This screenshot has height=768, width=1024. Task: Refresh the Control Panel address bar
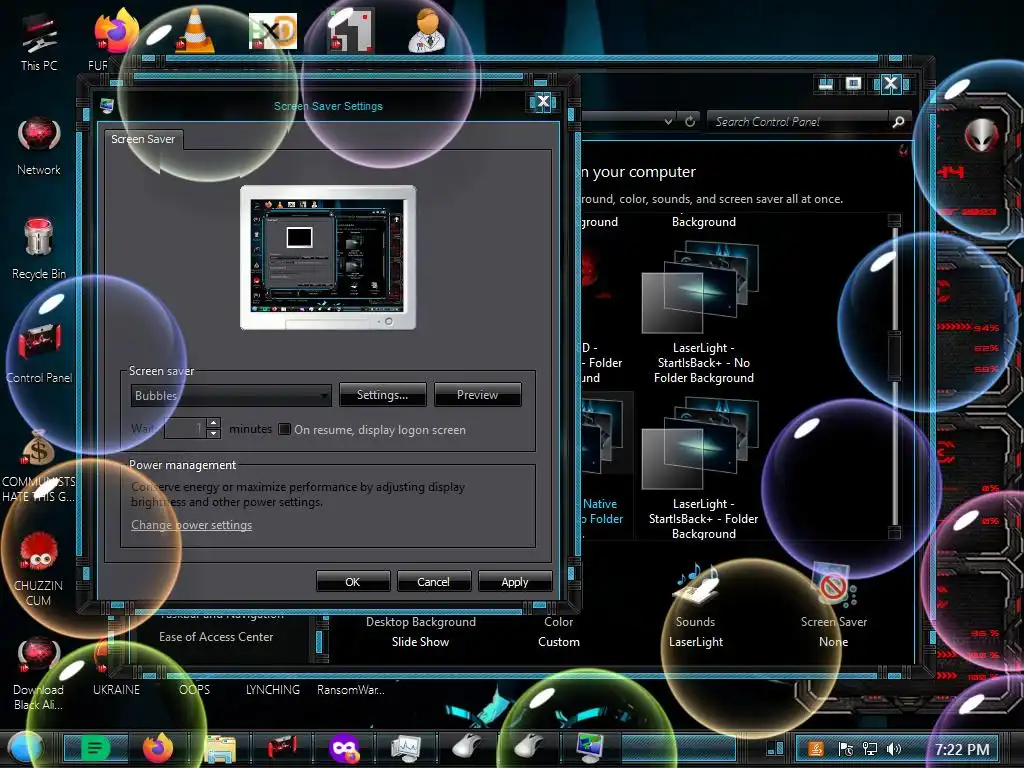pos(690,121)
